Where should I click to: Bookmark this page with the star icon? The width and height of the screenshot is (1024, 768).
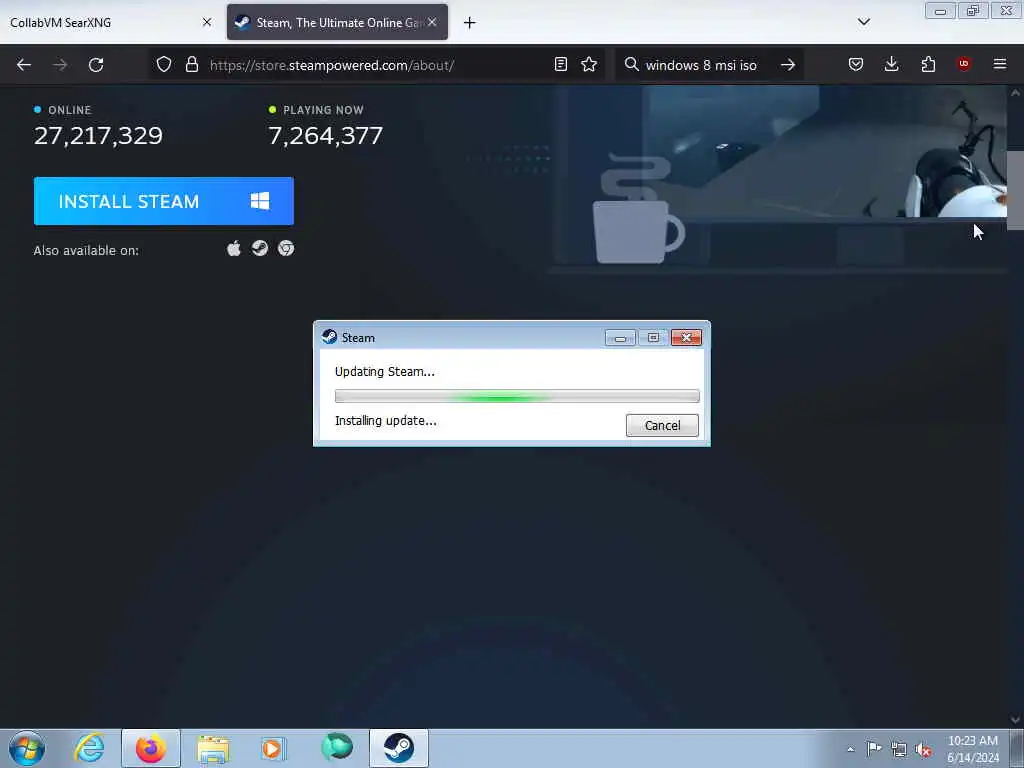pos(589,64)
